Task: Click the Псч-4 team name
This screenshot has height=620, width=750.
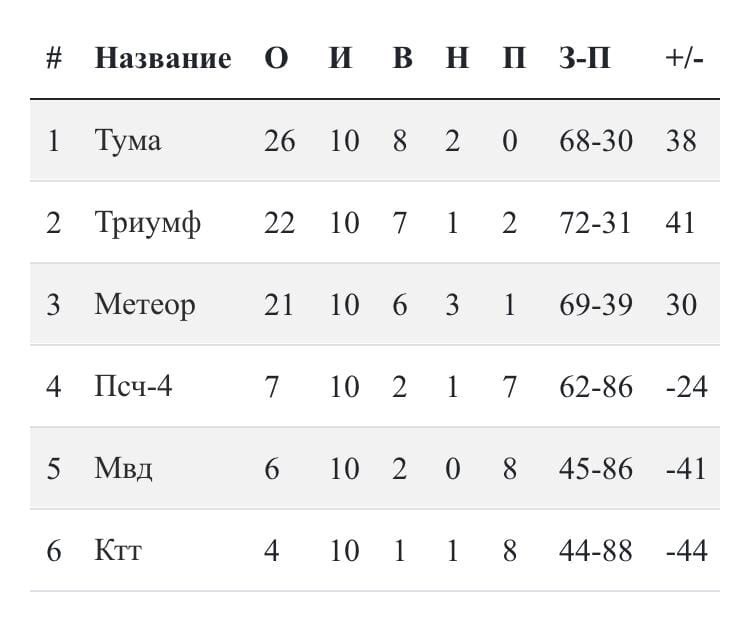Action: (x=133, y=387)
